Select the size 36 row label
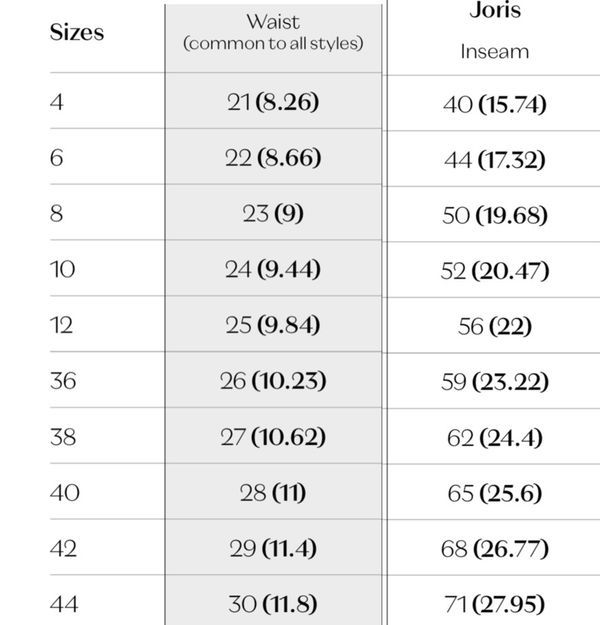Image resolution: width=600 pixels, height=625 pixels. (x=63, y=381)
